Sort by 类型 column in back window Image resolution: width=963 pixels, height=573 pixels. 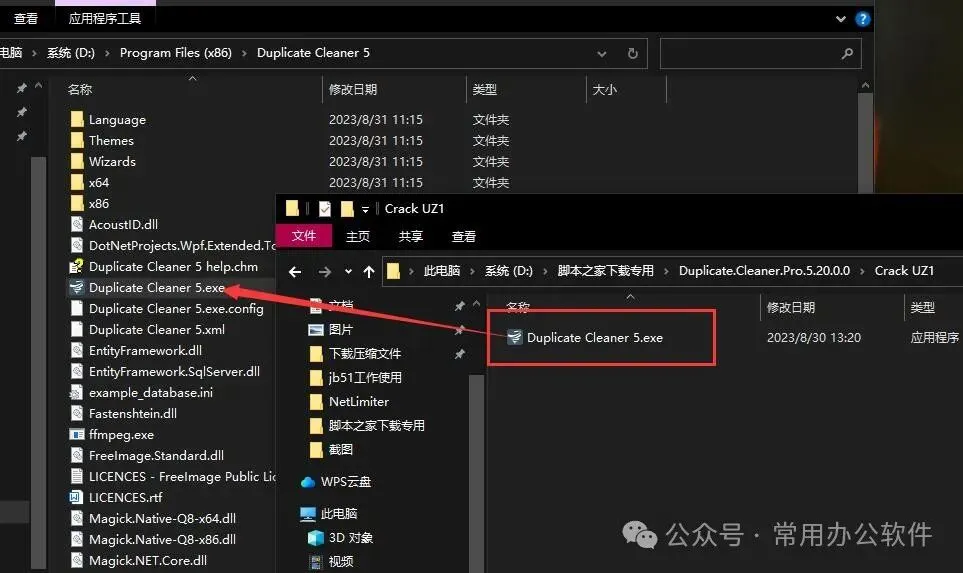(485, 90)
